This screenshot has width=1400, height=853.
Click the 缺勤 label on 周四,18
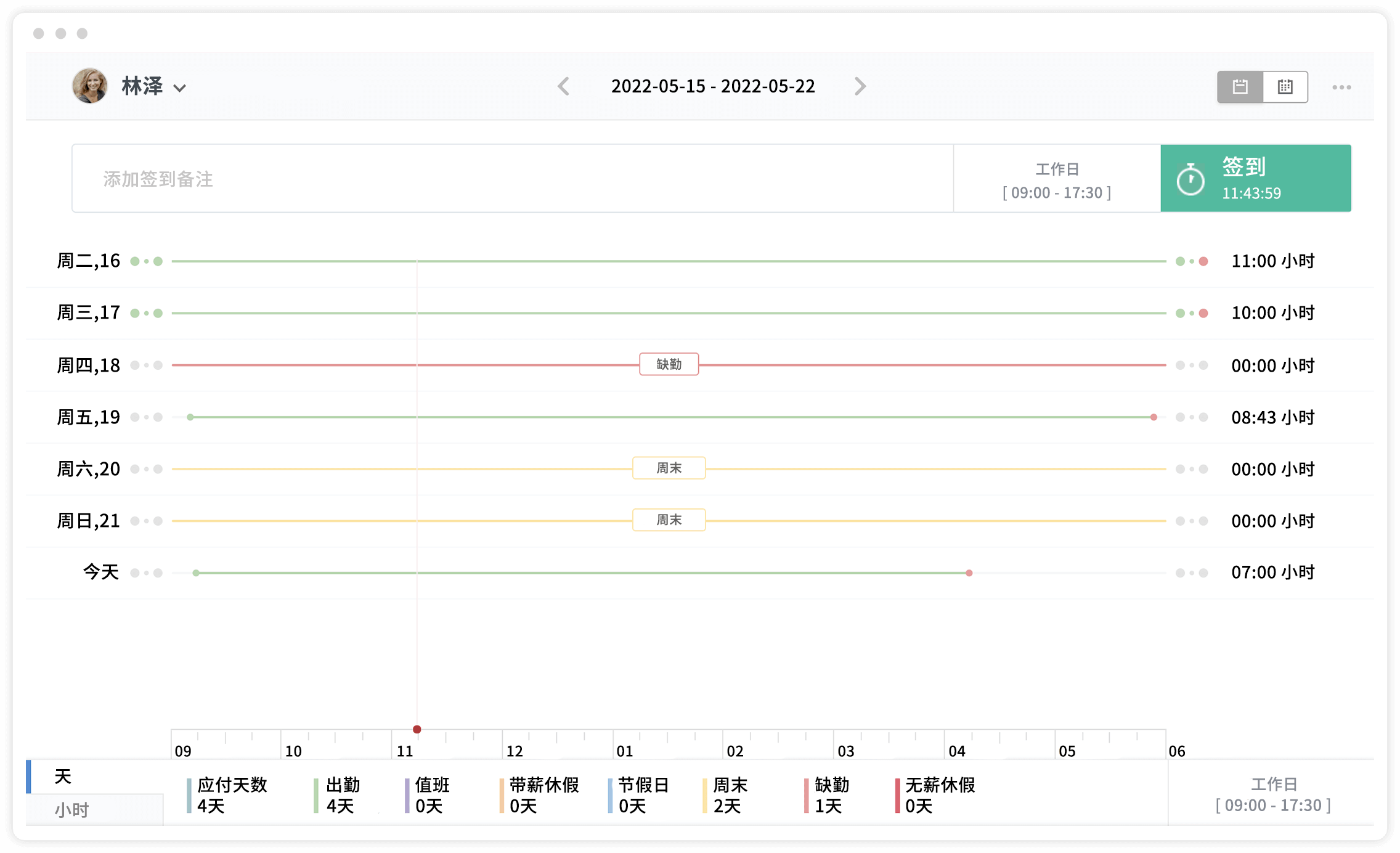click(669, 364)
